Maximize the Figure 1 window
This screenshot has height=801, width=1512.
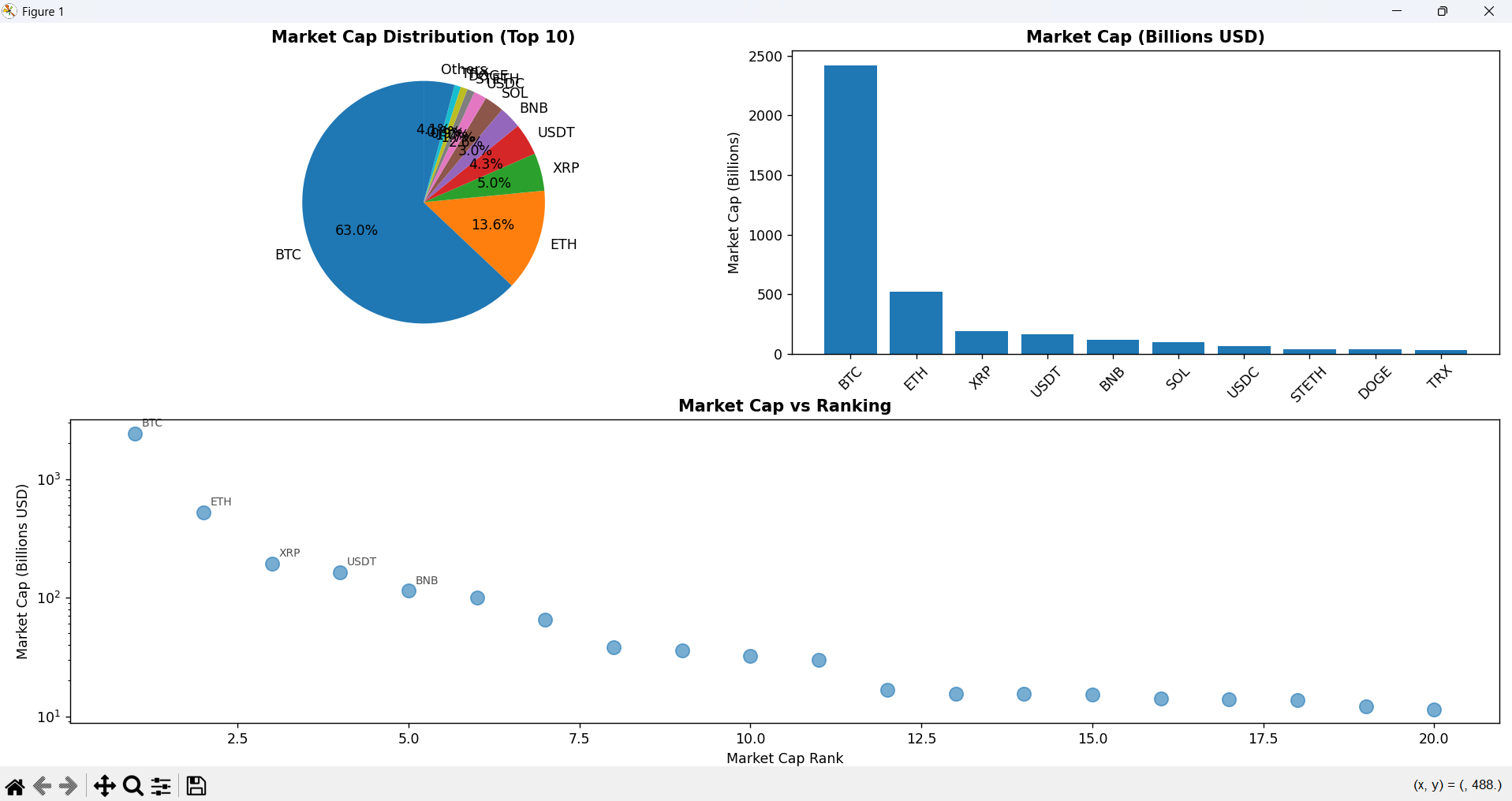pos(1442,11)
